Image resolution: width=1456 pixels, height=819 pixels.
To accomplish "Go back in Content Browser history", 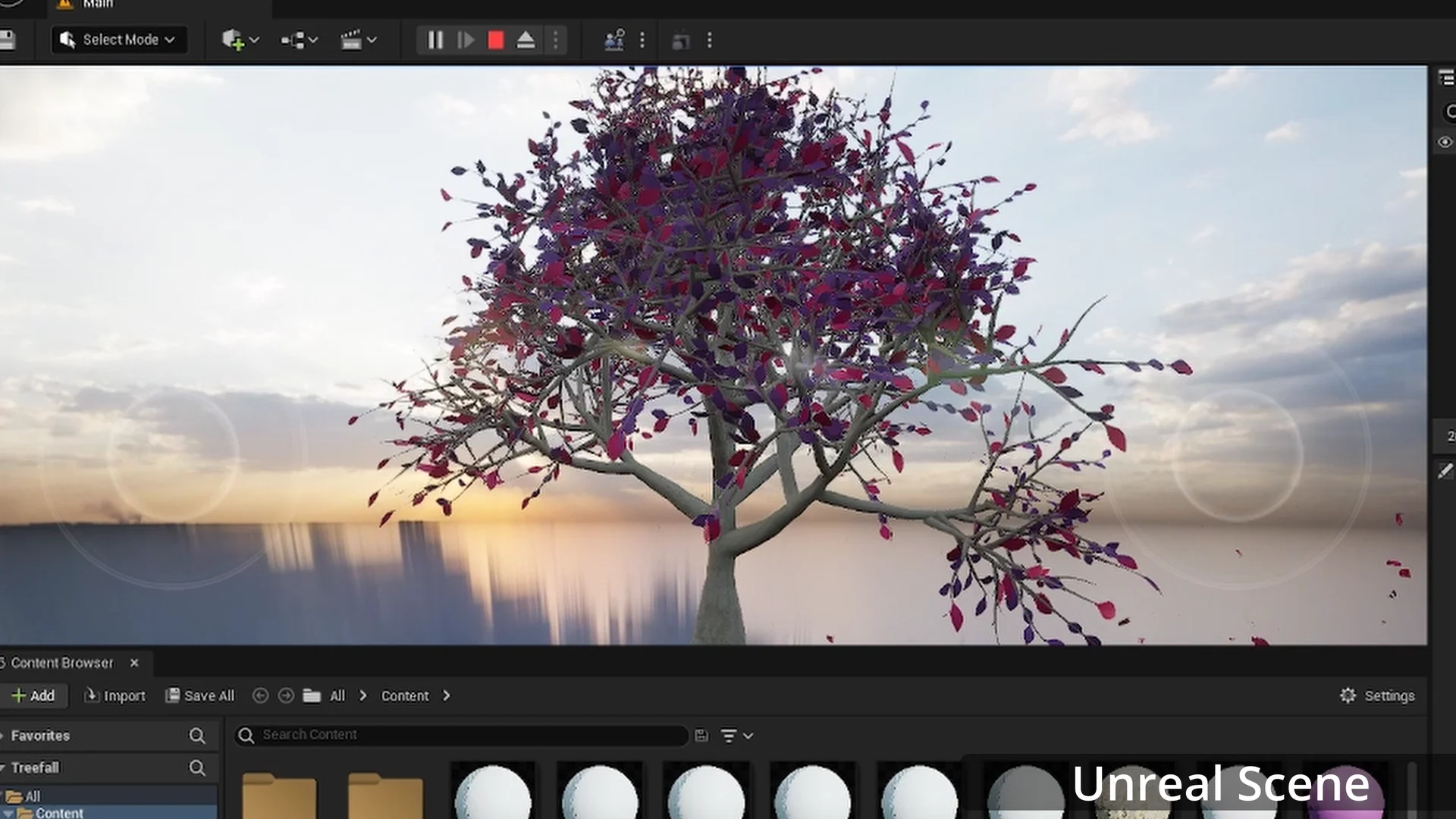I will click(260, 695).
